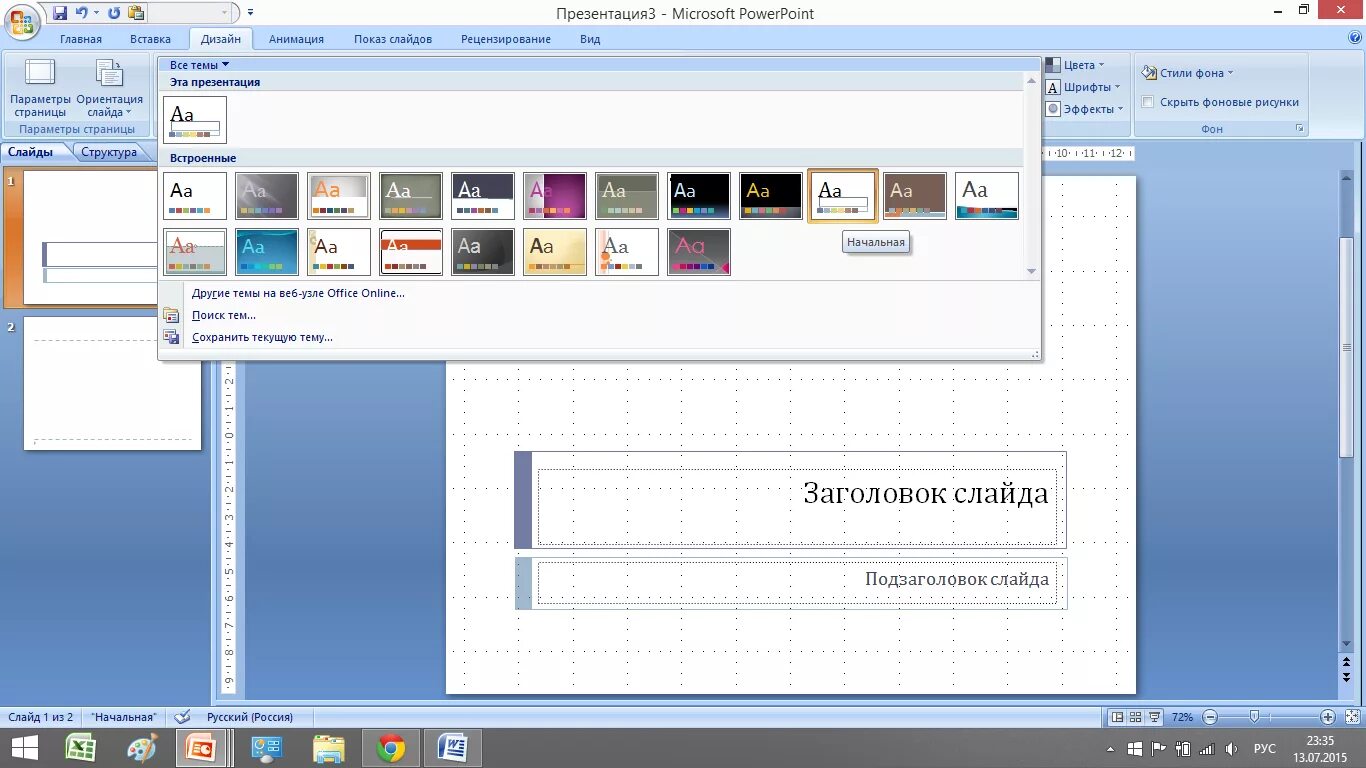Save the presentation from quick access toolbar

click(61, 13)
